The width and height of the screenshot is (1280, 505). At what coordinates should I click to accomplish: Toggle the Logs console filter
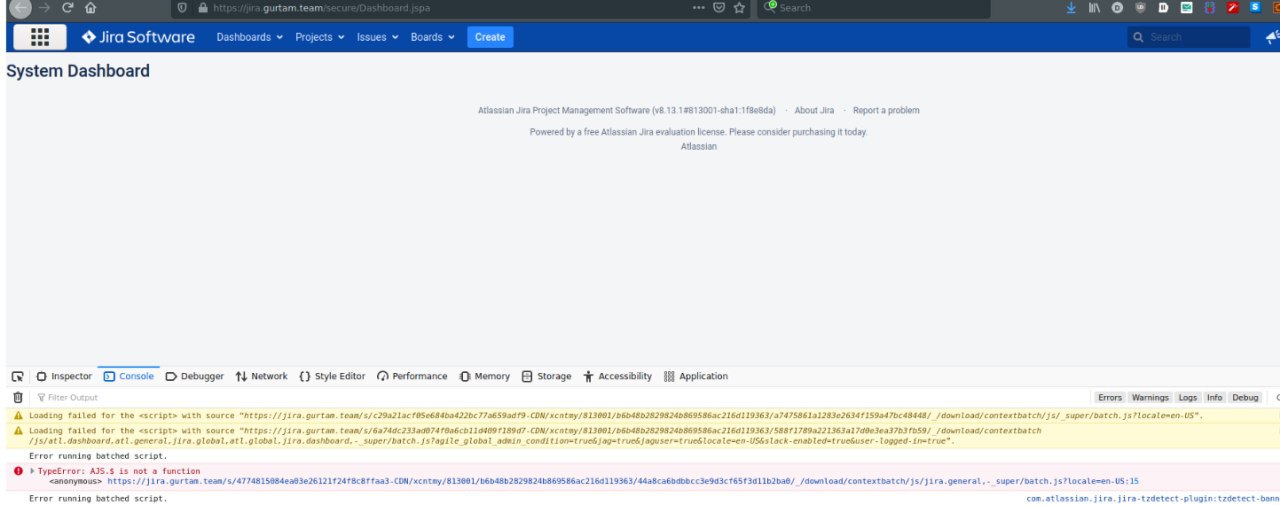coord(1187,397)
